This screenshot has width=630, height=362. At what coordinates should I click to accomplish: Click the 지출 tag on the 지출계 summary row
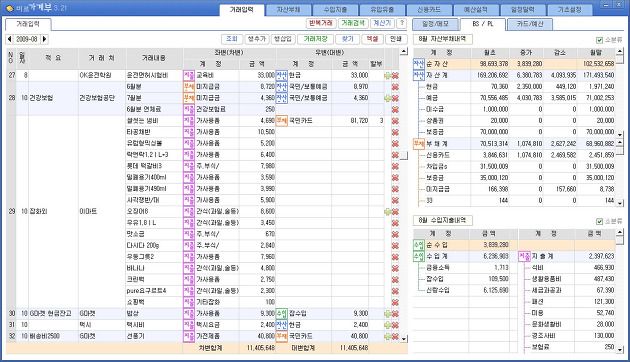pos(524,256)
